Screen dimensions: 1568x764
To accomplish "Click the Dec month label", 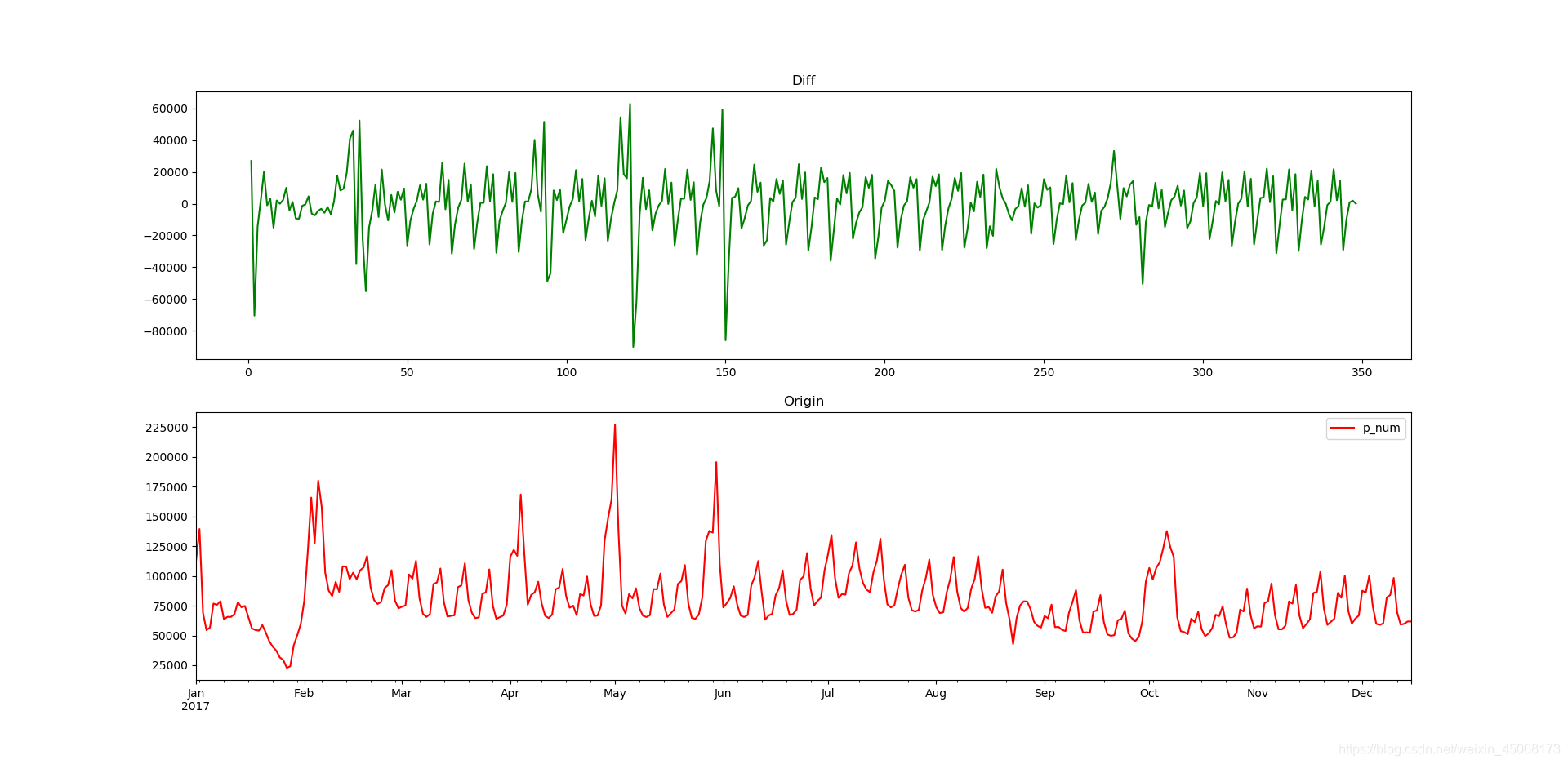I will [x=1362, y=693].
